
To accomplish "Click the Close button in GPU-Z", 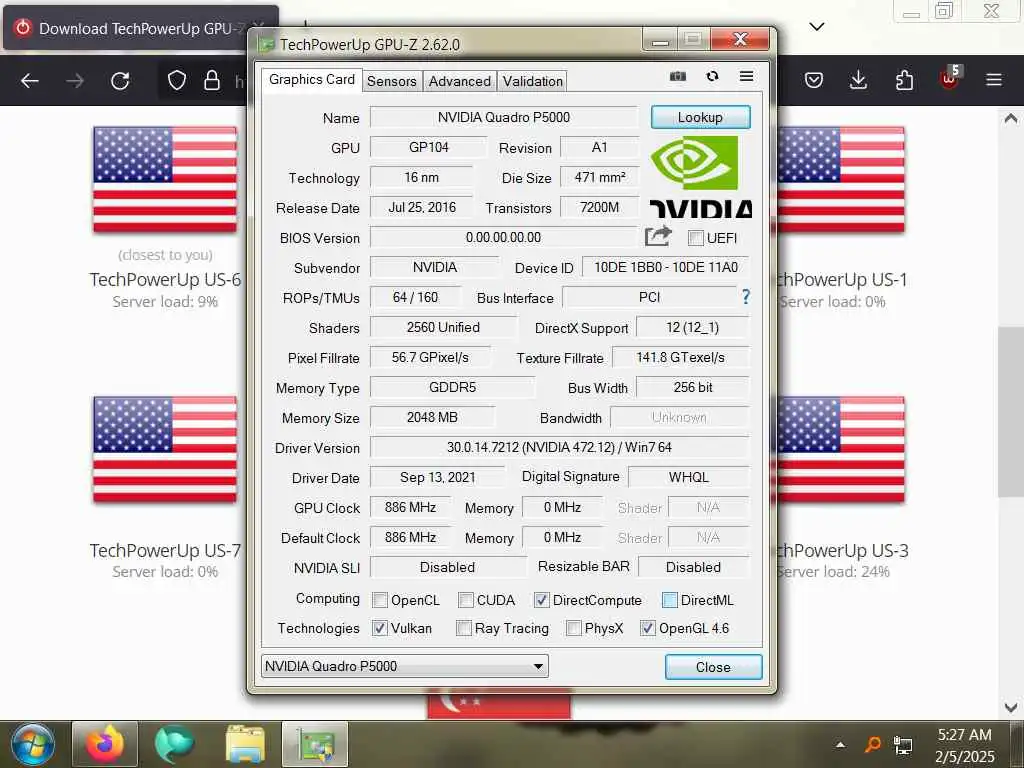I will 713,667.
